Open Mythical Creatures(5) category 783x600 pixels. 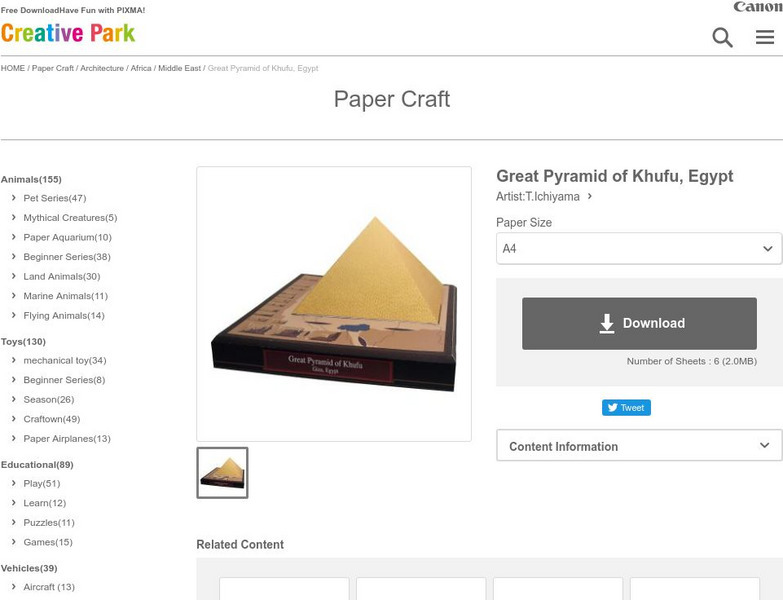pyautogui.click(x=70, y=218)
